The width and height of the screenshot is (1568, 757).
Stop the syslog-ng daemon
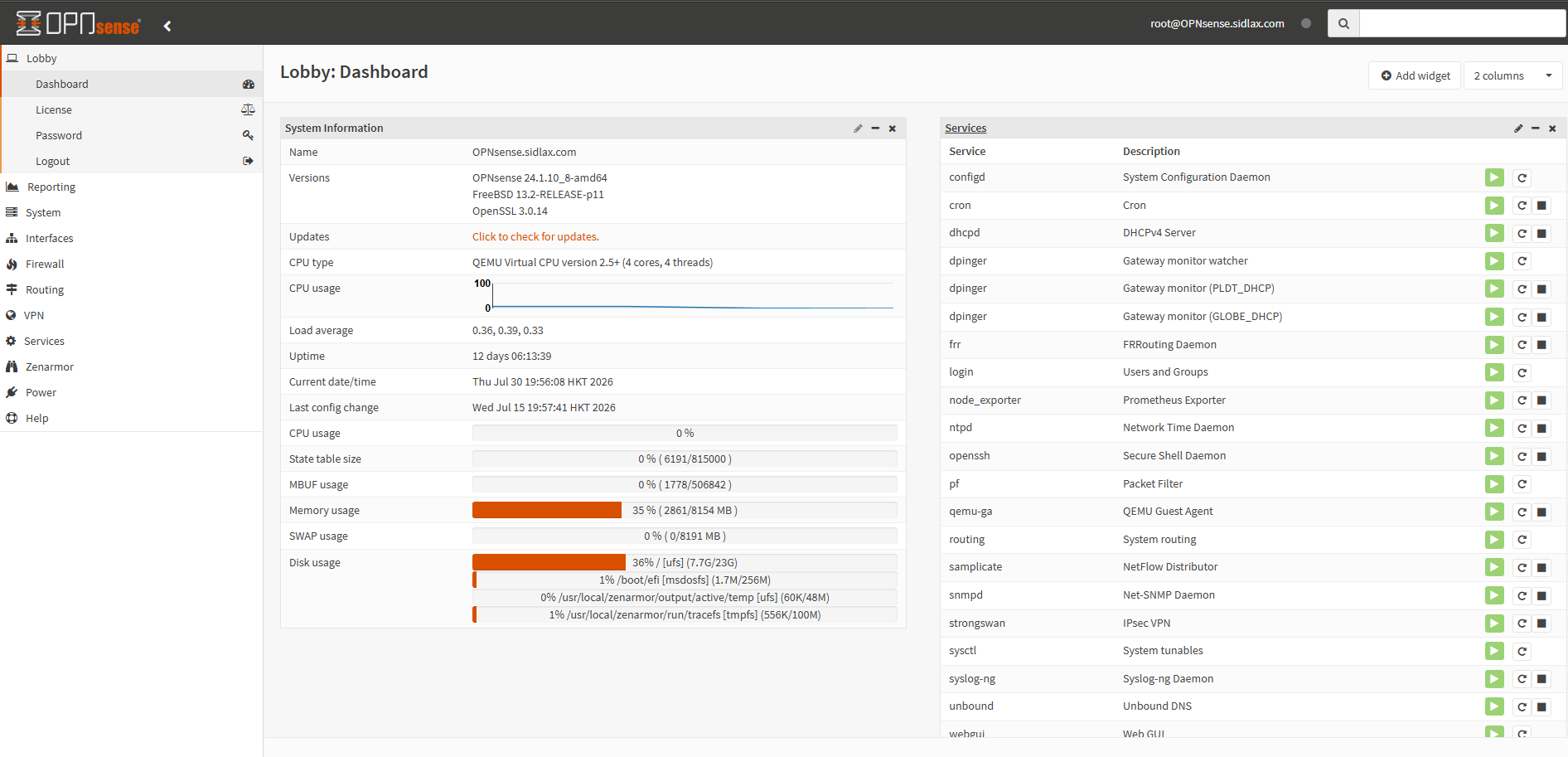coord(1541,679)
